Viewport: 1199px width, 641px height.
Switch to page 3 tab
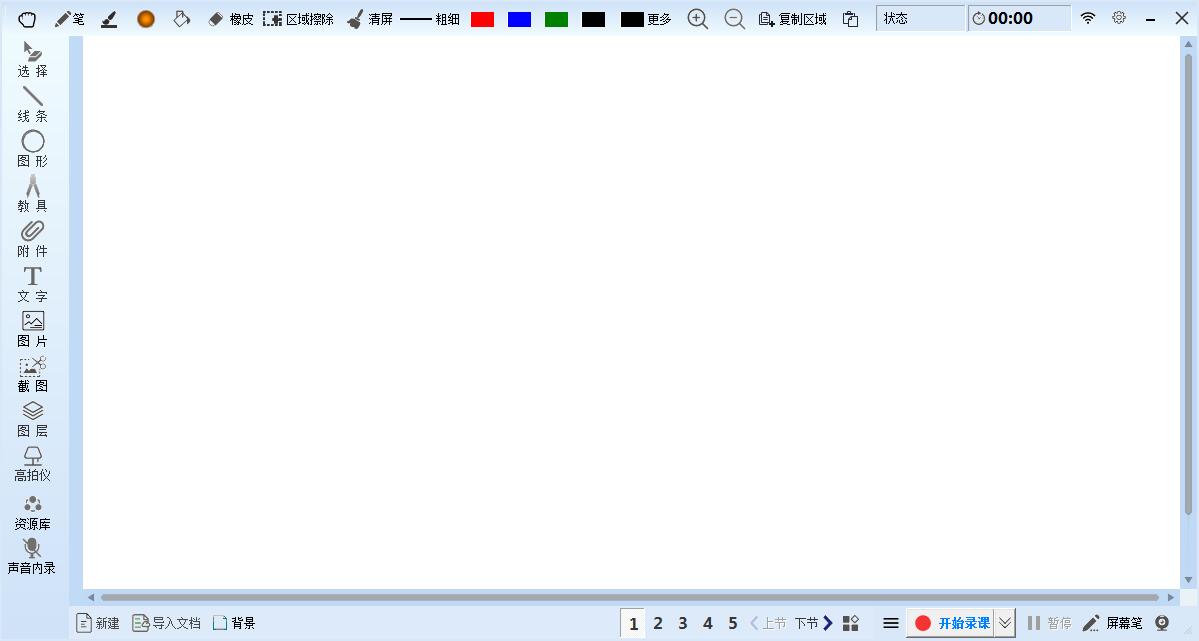coord(683,623)
